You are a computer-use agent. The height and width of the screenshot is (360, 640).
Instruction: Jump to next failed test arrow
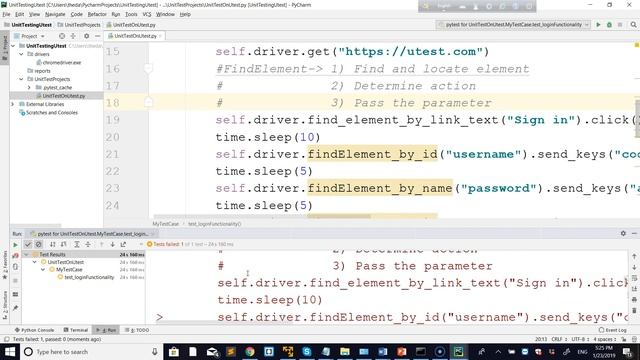coord(112,244)
